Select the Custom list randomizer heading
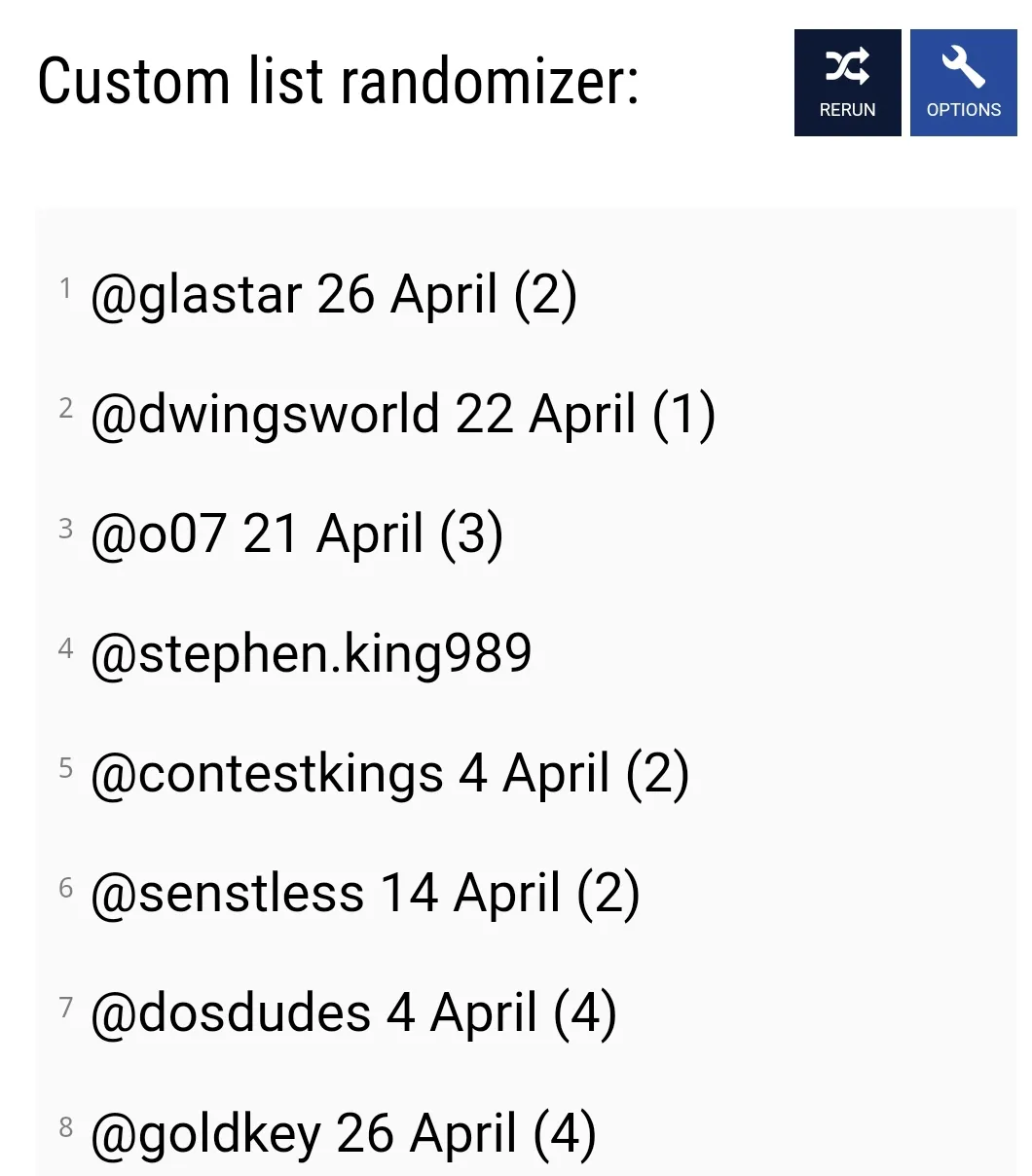The height and width of the screenshot is (1176, 1032). click(338, 82)
